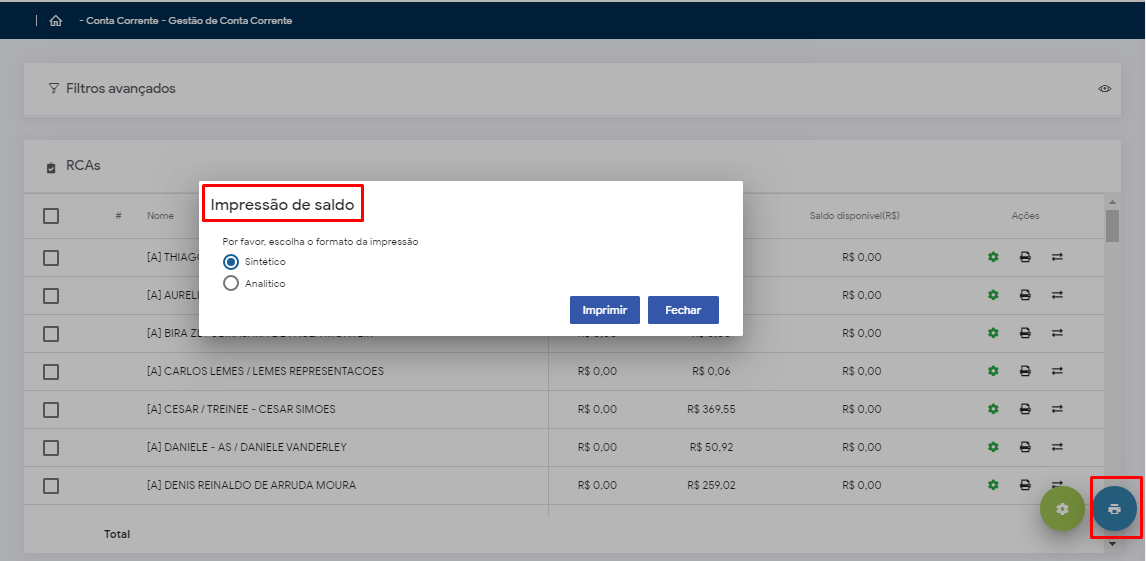Print balance for DENIS REINALDO row
Viewport: 1146px width, 561px height.
[x=1025, y=484]
